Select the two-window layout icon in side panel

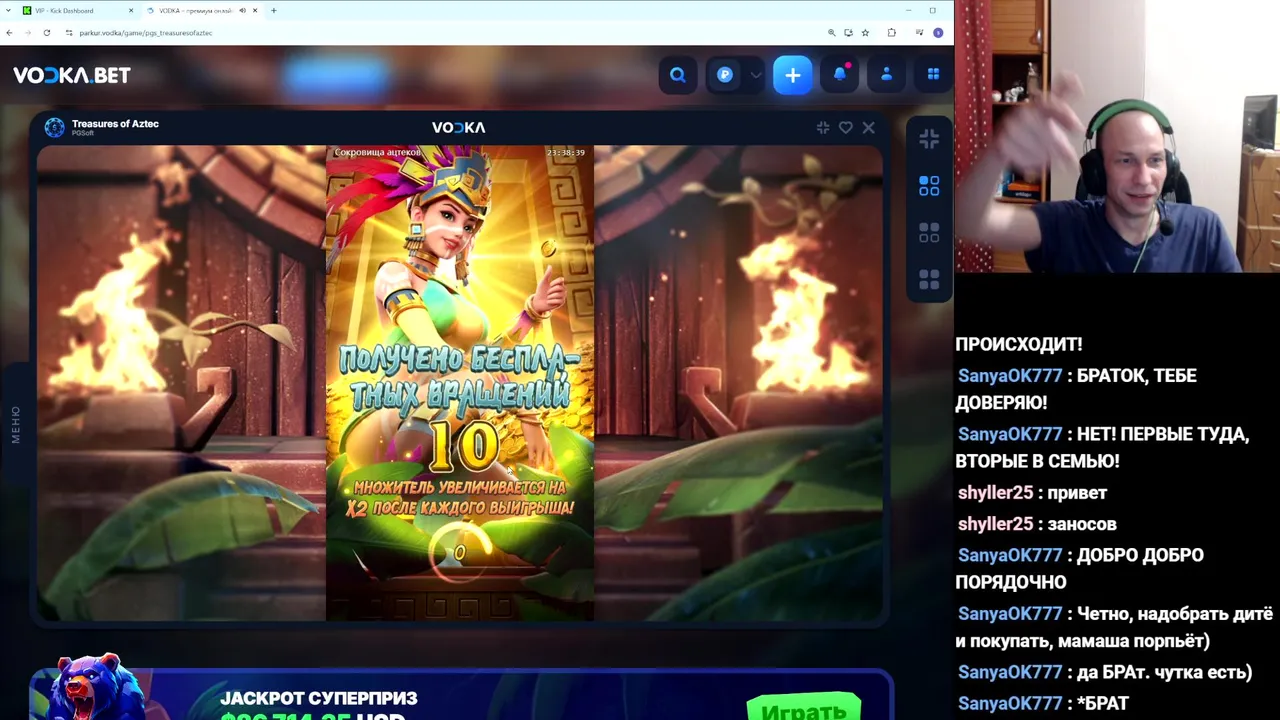[x=929, y=232]
